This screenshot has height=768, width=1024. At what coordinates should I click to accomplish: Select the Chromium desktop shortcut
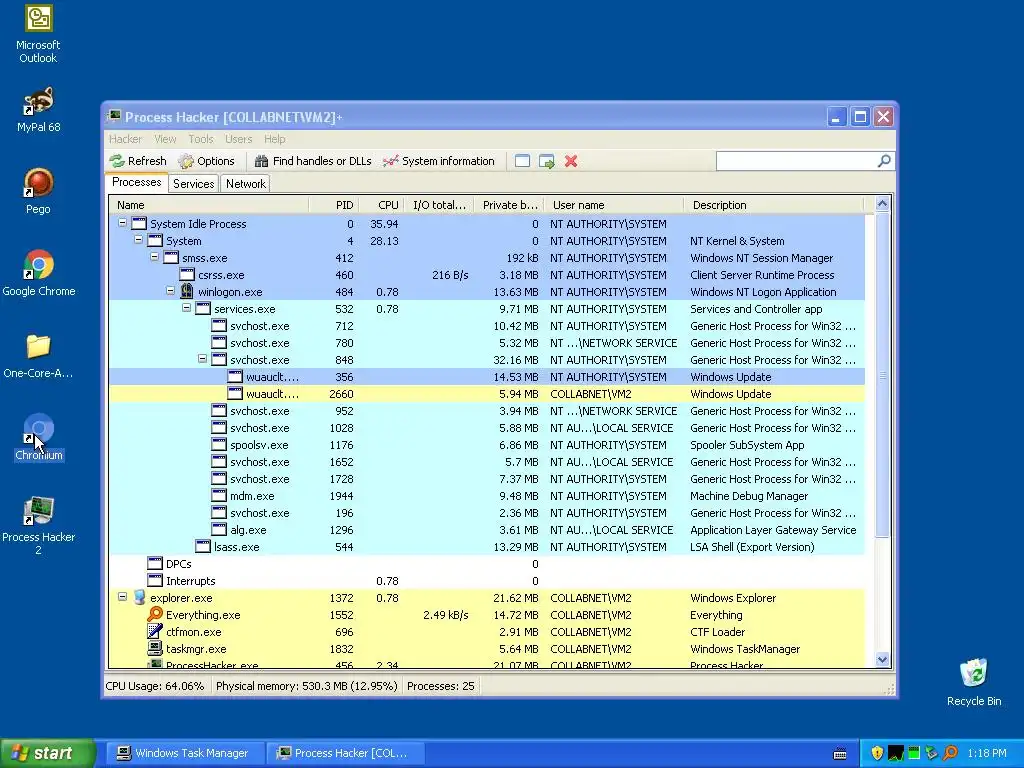coord(39,438)
